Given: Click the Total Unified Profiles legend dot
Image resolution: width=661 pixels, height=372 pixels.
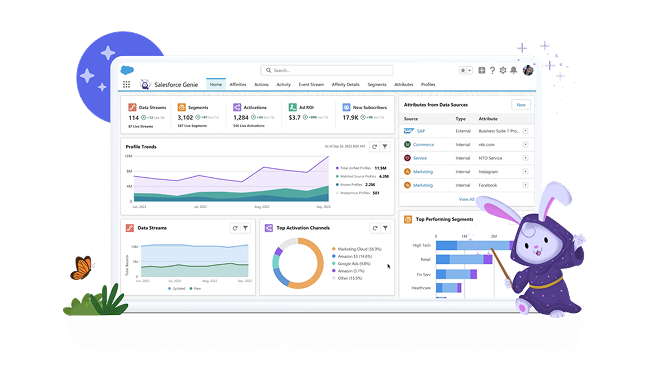Looking at the screenshot, I should 337,168.
